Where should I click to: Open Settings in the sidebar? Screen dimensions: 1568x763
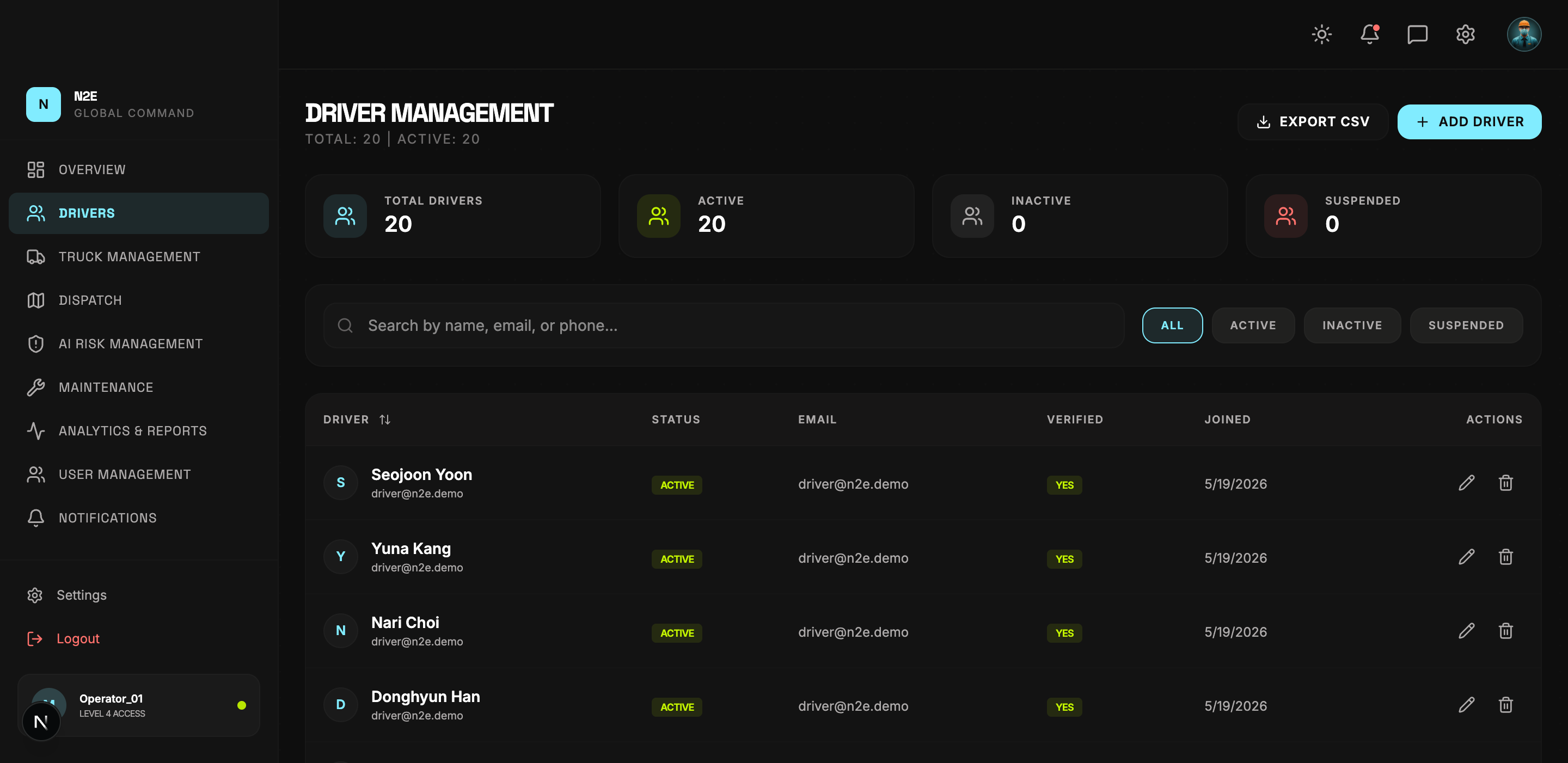click(139, 595)
